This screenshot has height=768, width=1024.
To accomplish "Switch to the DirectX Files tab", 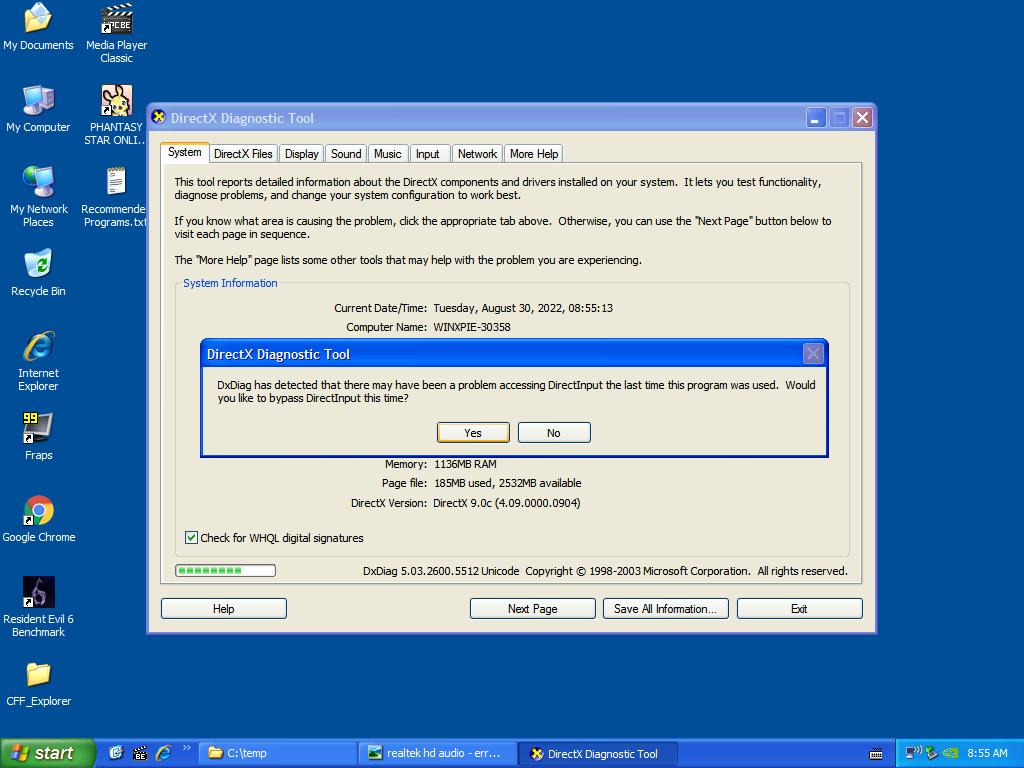I will pos(243,153).
